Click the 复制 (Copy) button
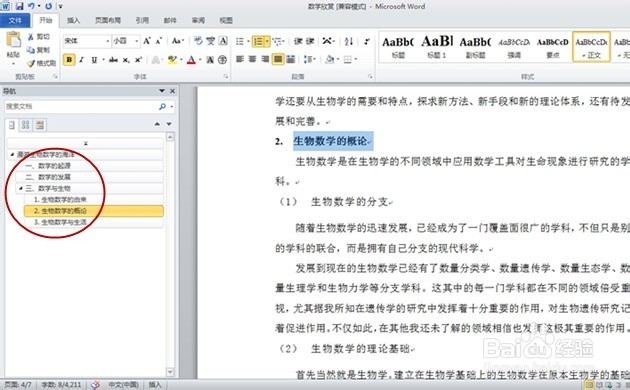 [39, 50]
